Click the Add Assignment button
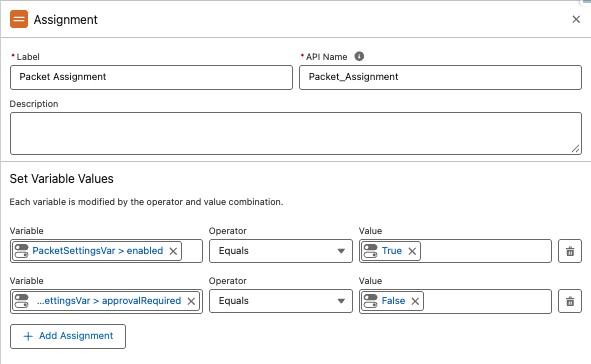The image size is (591, 364). pos(68,336)
